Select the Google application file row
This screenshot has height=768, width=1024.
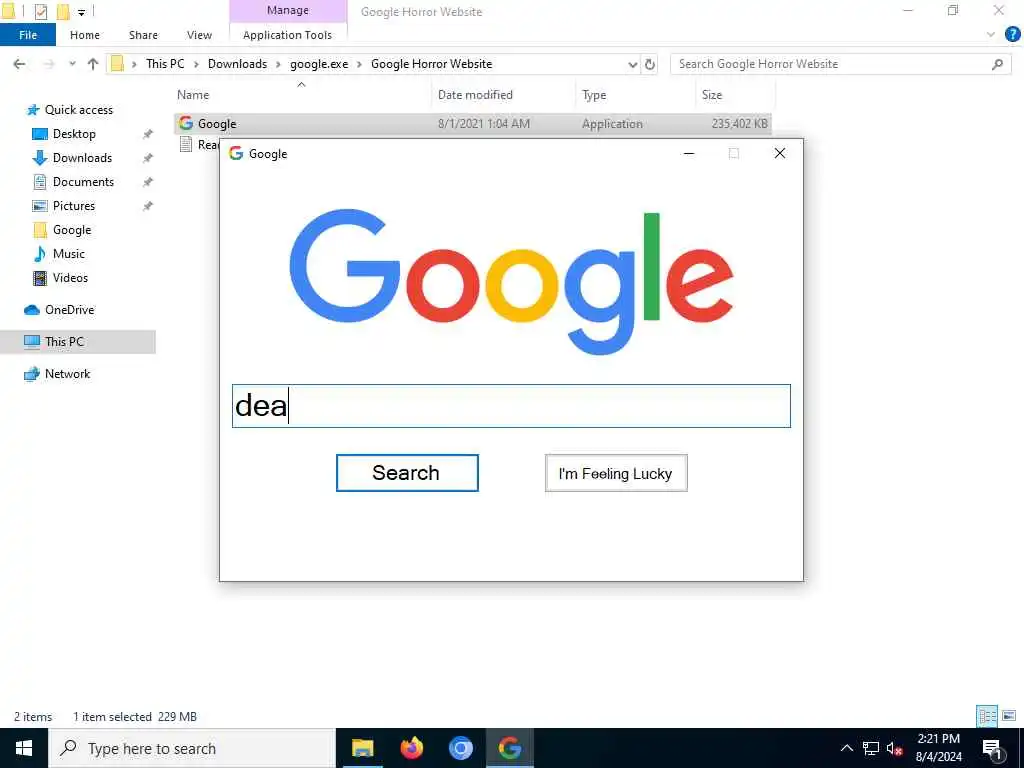(473, 123)
